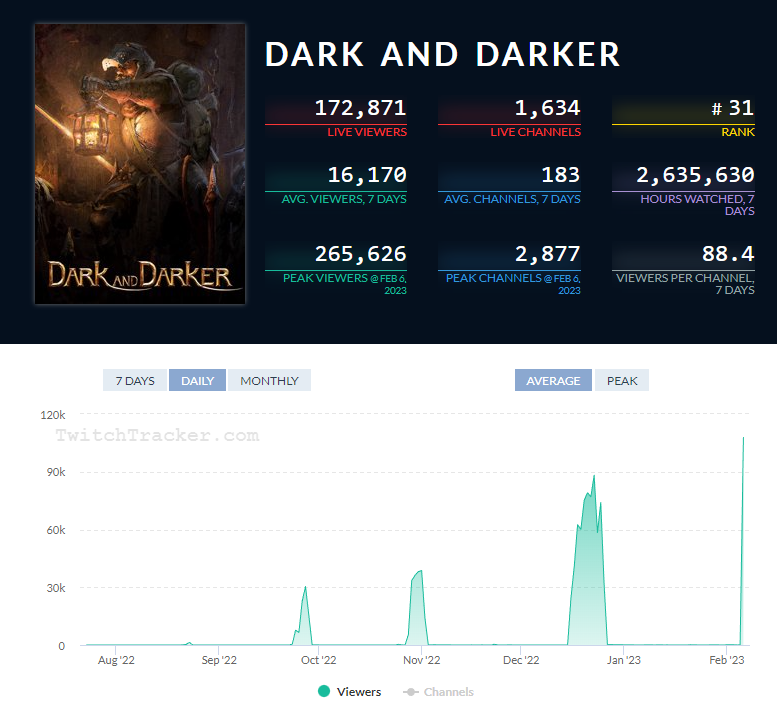Click the # 31 rank value
777x721 pixels.
[732, 108]
